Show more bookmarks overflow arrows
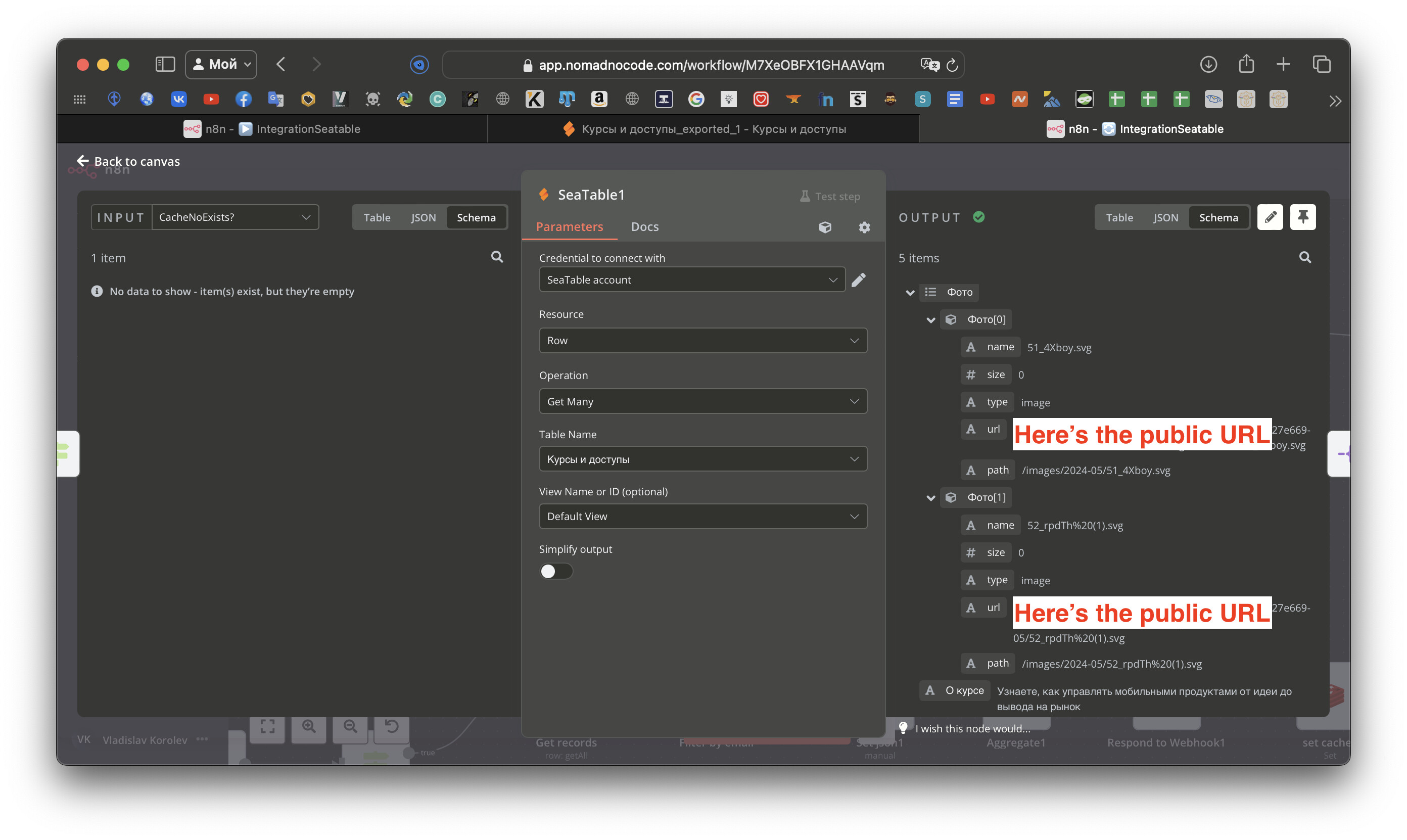Image resolution: width=1407 pixels, height=840 pixels. click(1335, 101)
